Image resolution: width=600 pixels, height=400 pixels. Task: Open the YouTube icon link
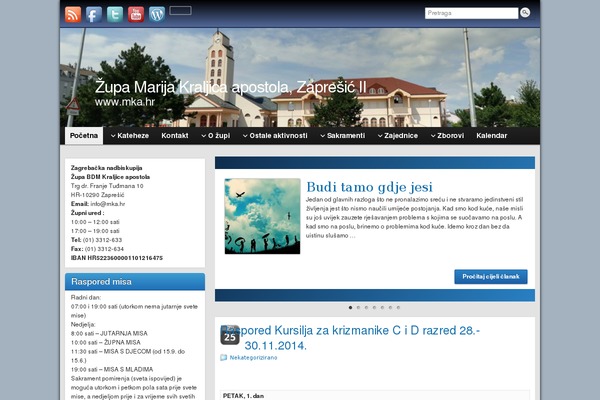pos(136,15)
